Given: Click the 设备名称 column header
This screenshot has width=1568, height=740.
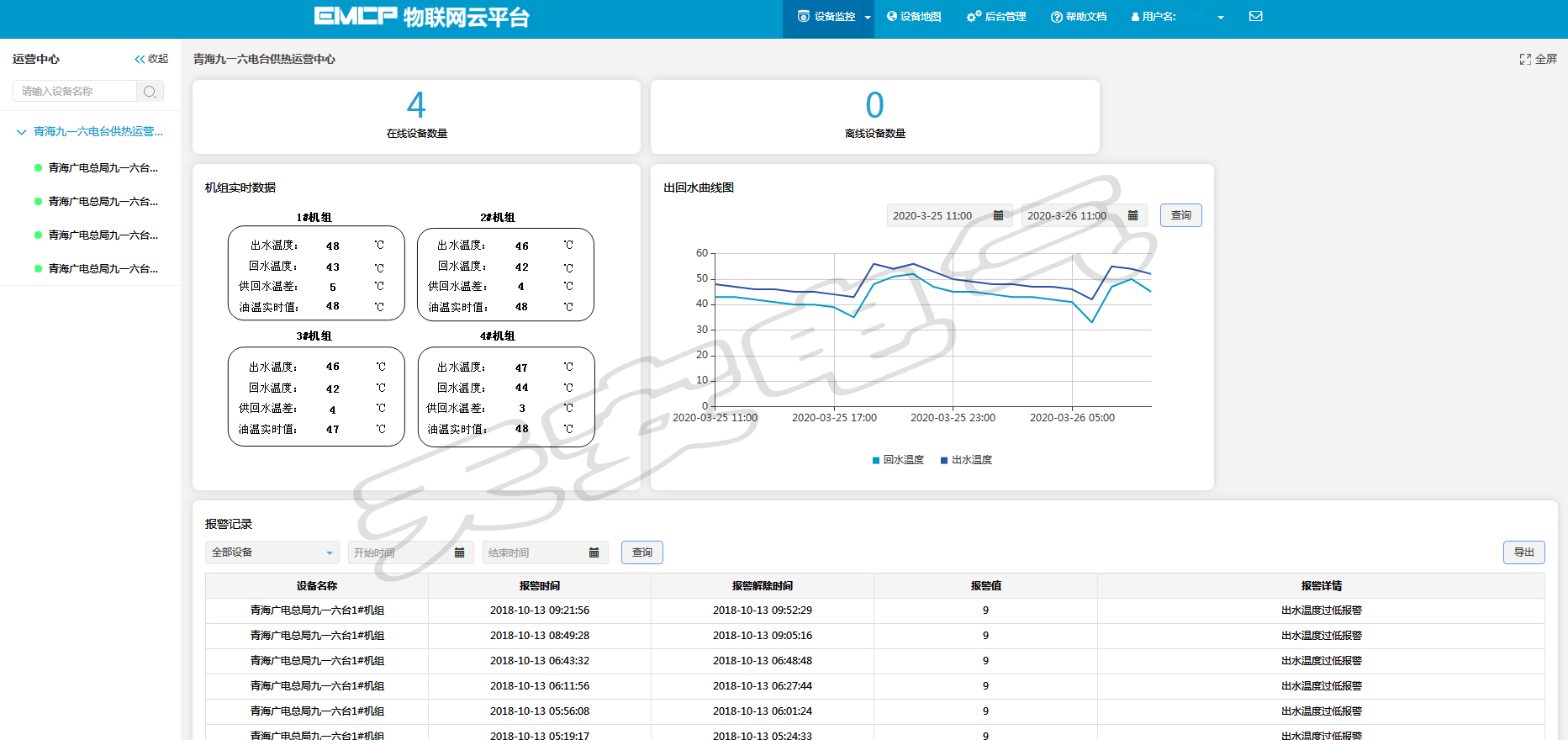Looking at the screenshot, I should coord(317,586).
